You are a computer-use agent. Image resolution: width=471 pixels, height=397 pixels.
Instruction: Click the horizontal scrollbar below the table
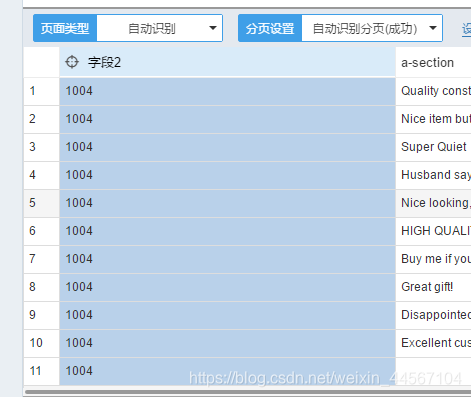248,392
